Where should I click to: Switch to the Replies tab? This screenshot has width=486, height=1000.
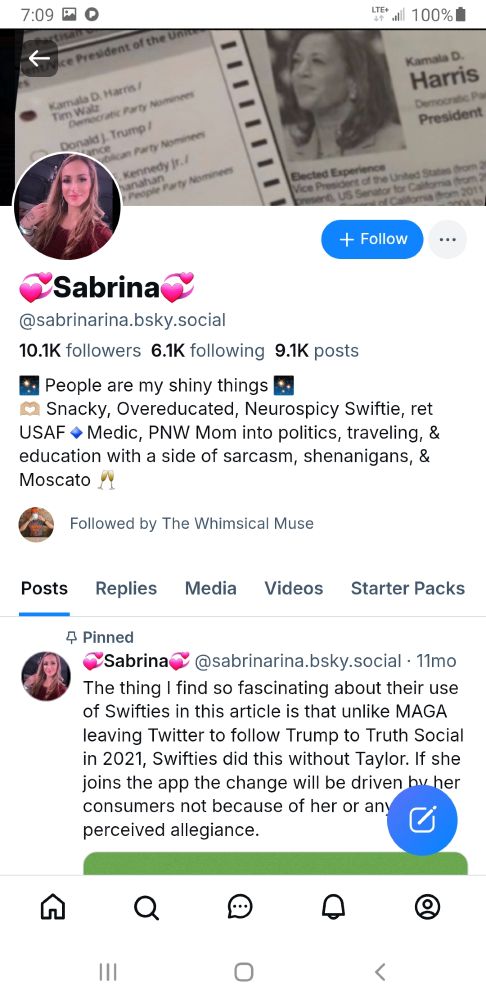coord(126,588)
